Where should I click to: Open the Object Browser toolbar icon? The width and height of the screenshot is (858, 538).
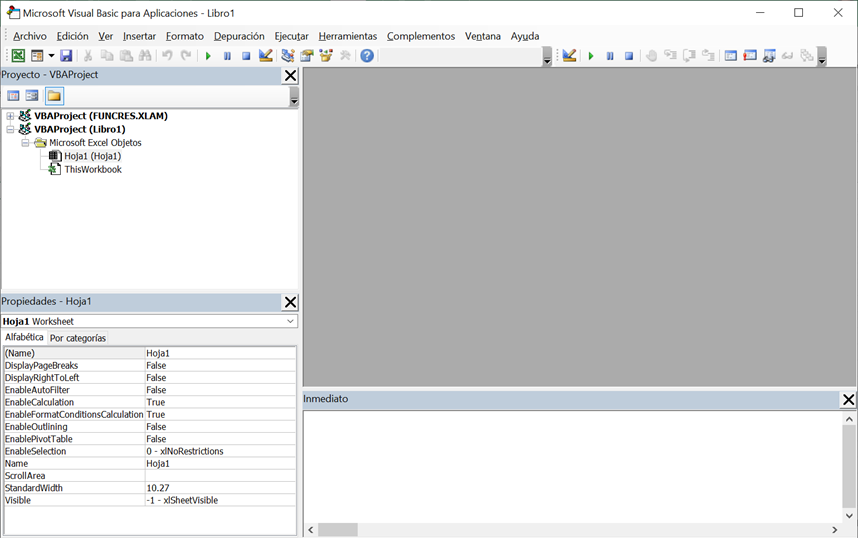pyautogui.click(x=326, y=55)
